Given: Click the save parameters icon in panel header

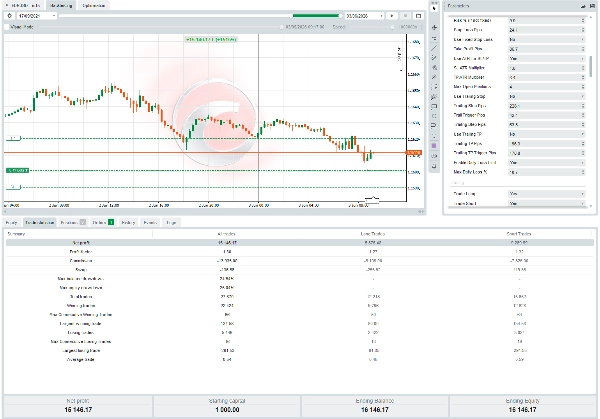Looking at the screenshot, I should coord(592,6).
